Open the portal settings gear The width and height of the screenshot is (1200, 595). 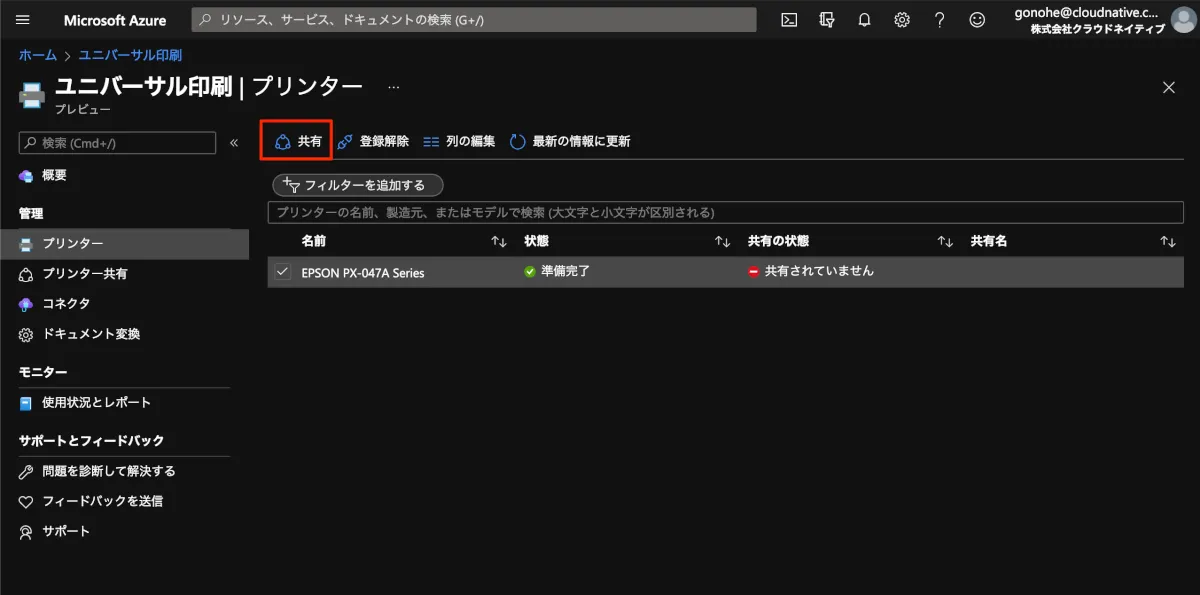tap(902, 20)
